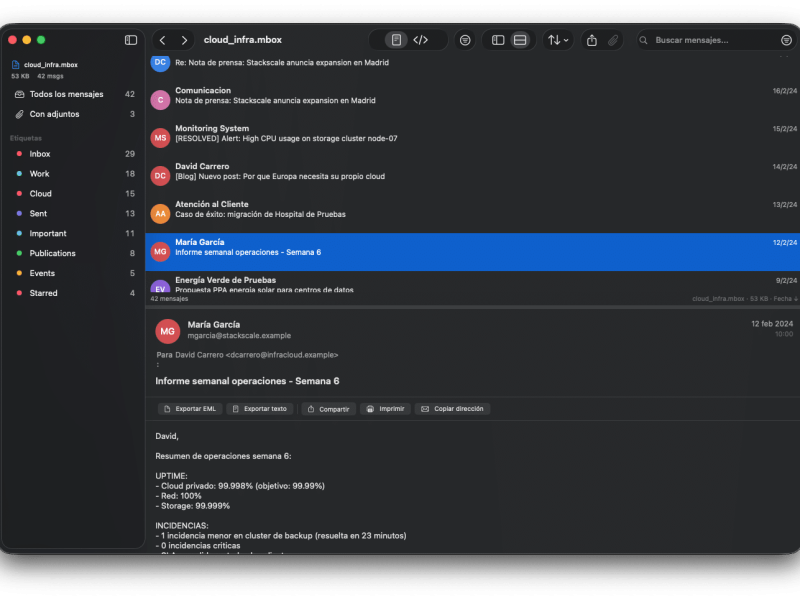Click the sidebar layout icon
Screen dimensions: 800x600
pos(497,40)
